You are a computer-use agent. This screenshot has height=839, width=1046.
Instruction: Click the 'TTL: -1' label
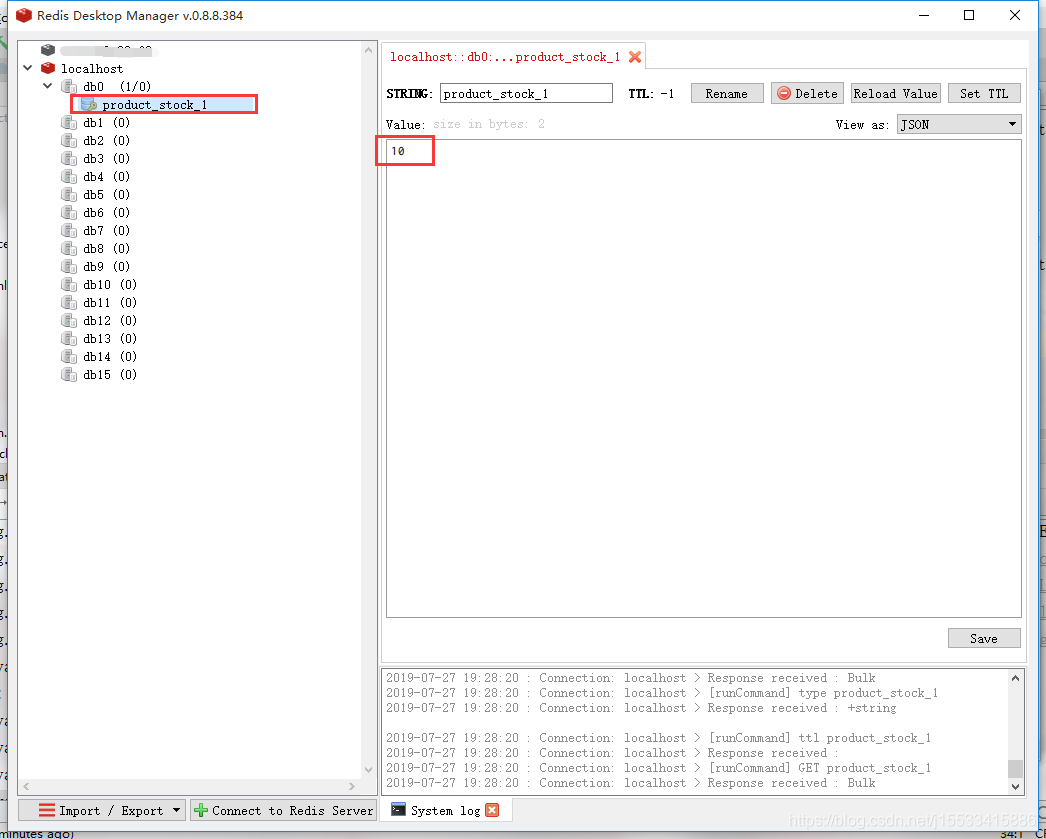point(651,94)
